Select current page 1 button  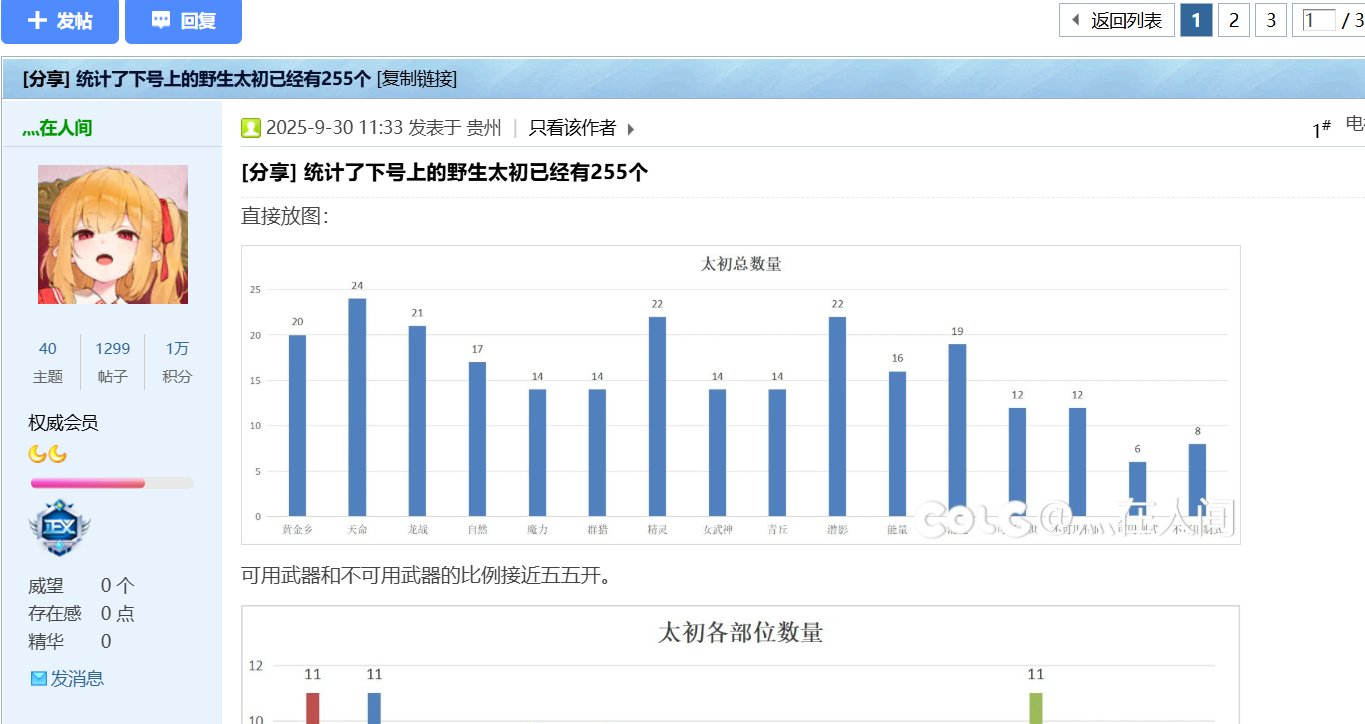coord(1196,20)
